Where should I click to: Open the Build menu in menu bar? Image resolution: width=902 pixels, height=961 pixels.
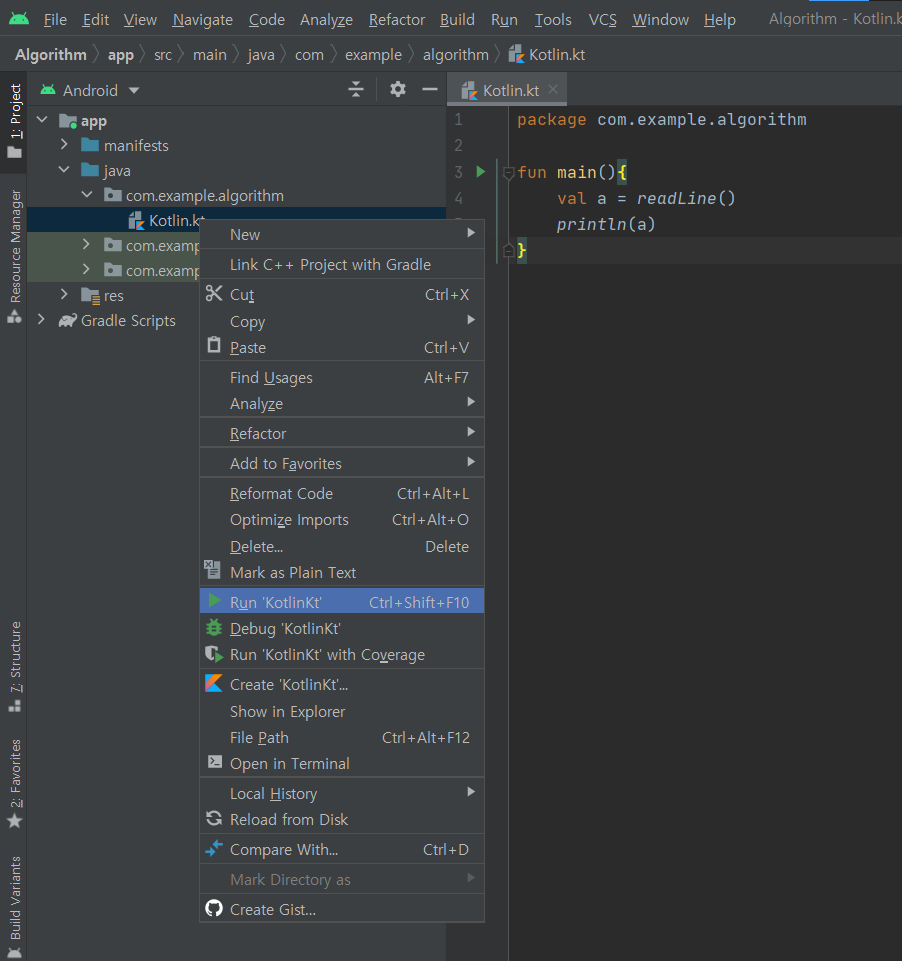457,20
